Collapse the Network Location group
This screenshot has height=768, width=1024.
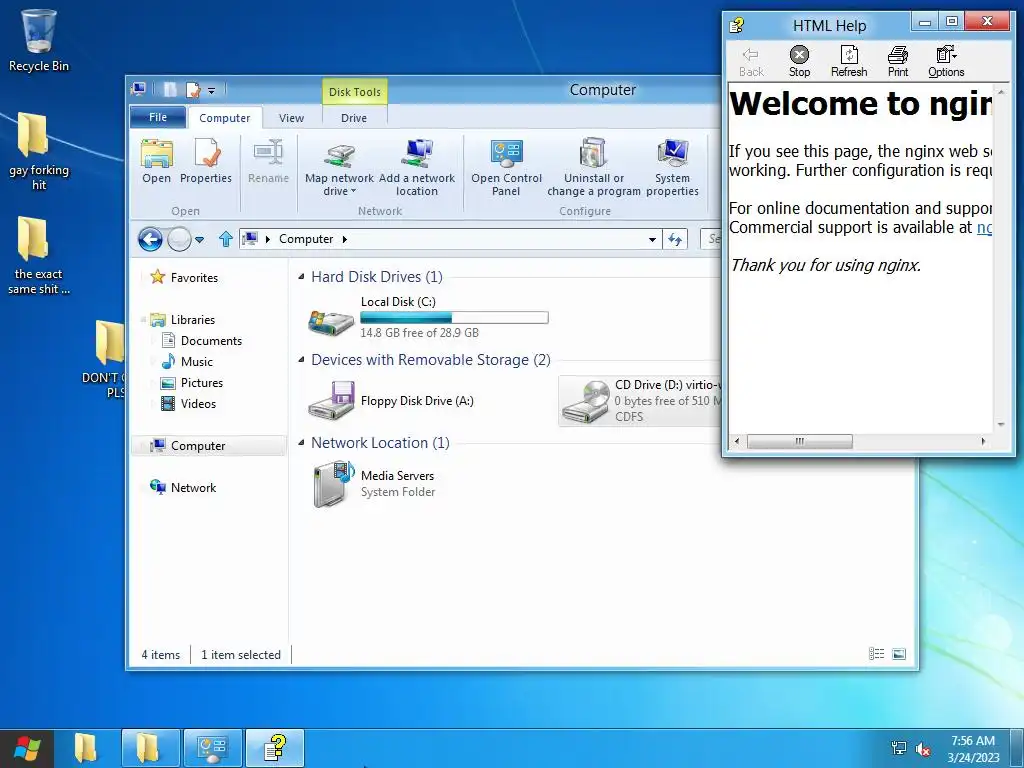point(301,443)
